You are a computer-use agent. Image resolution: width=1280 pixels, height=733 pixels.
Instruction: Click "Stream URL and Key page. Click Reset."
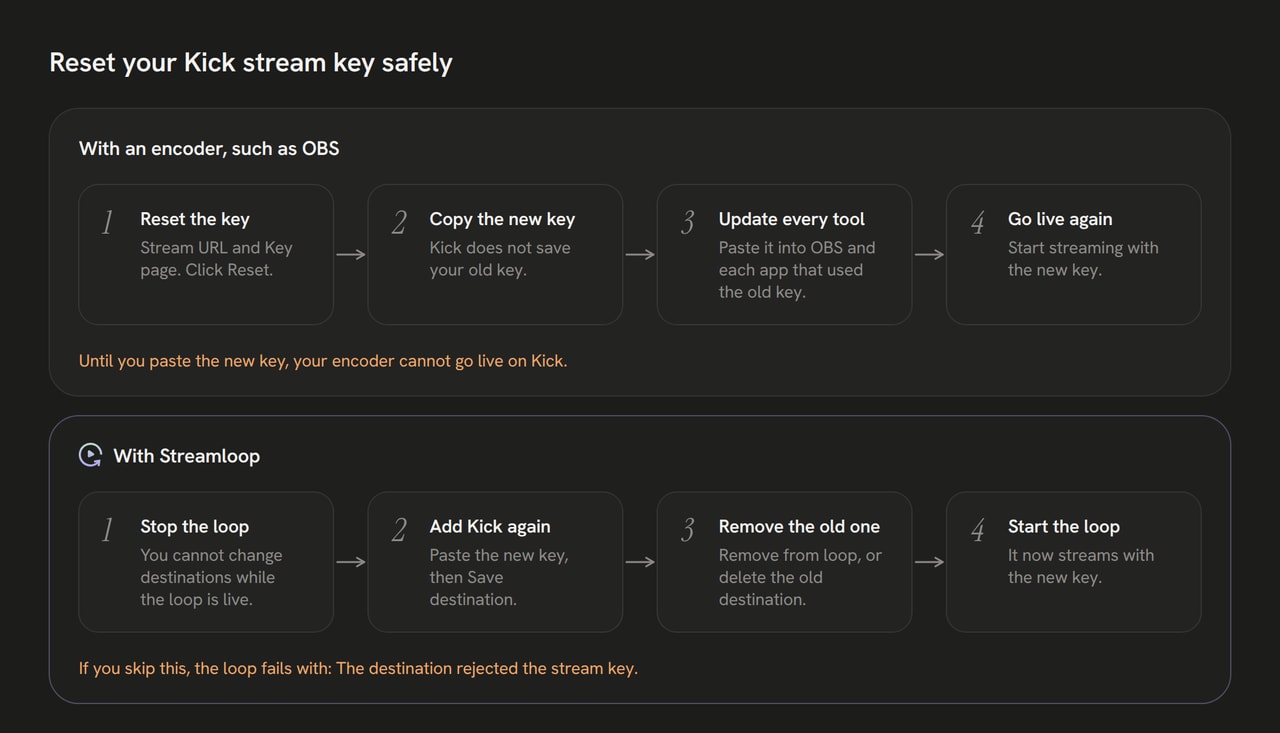216,258
